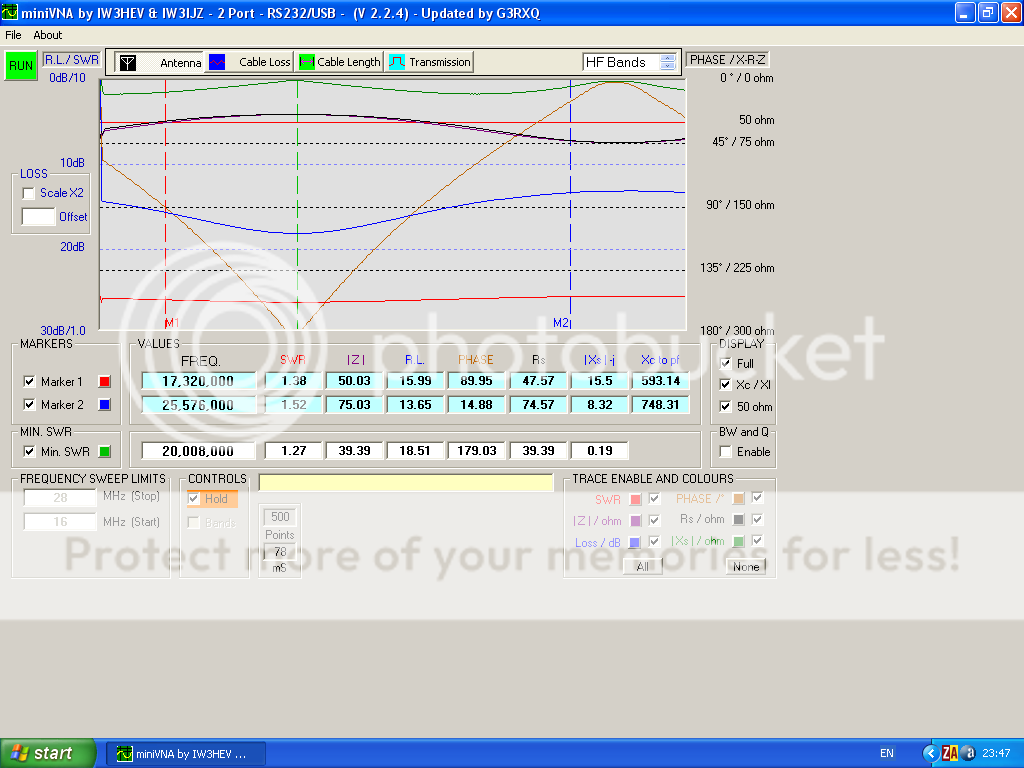Open the File menu
The height and width of the screenshot is (768, 1024).
[x=14, y=35]
